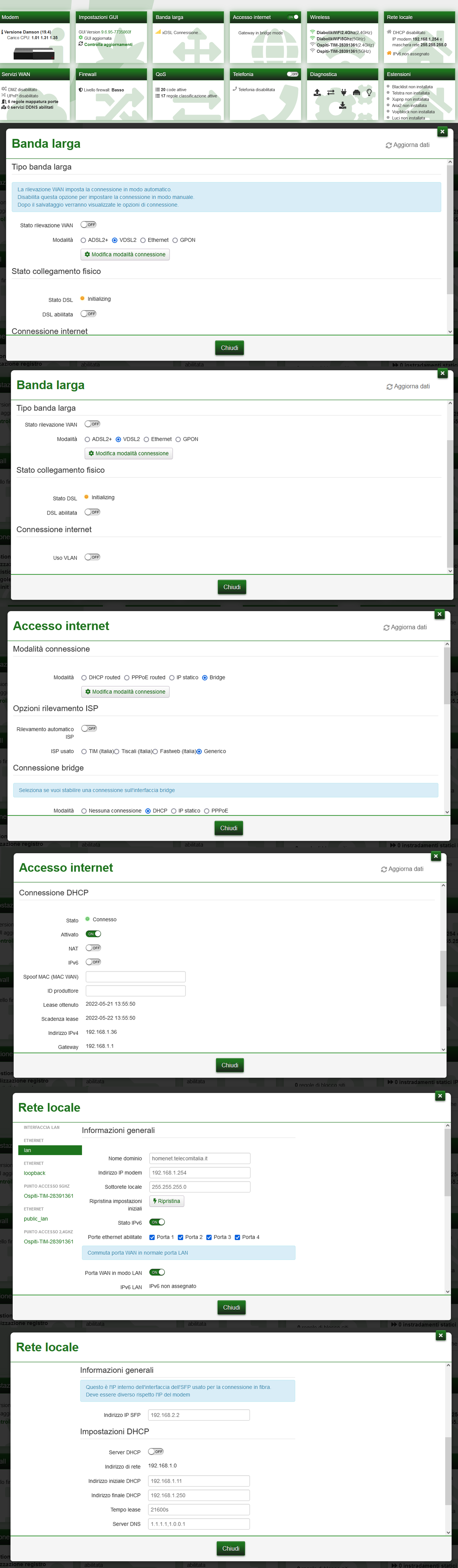Click the plug icon in Diagnostica card
This screenshot has height=1568, width=458.
click(x=344, y=93)
